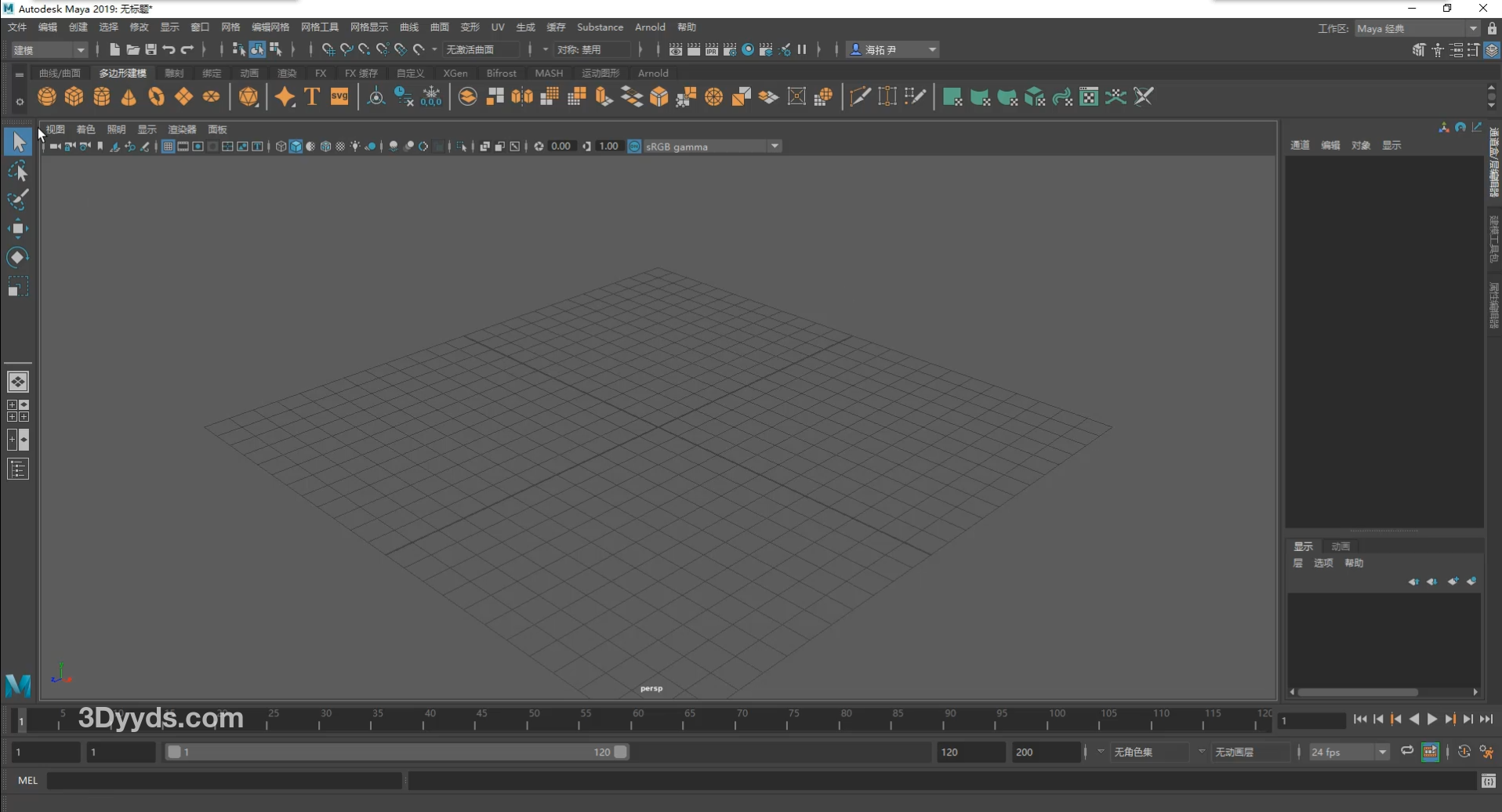
Task: Toggle sRGB gamma color management on/off
Action: [634, 147]
